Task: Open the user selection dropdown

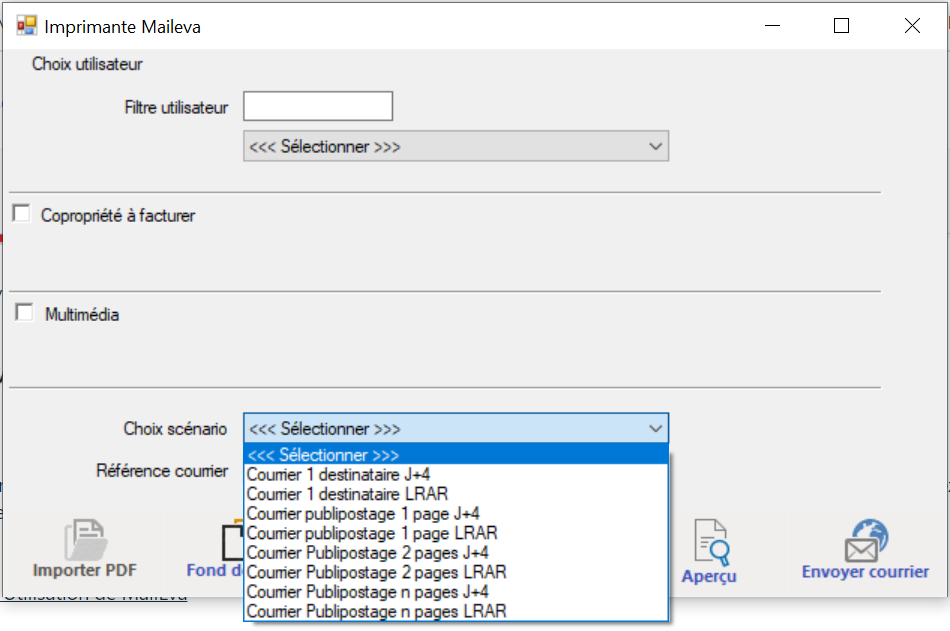Action: (x=456, y=146)
